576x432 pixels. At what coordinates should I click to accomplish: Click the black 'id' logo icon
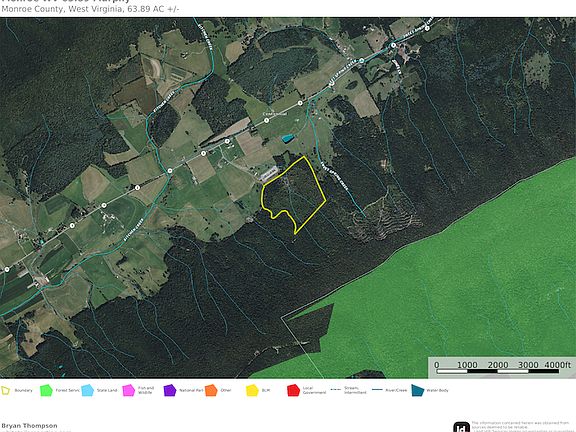tap(461, 427)
